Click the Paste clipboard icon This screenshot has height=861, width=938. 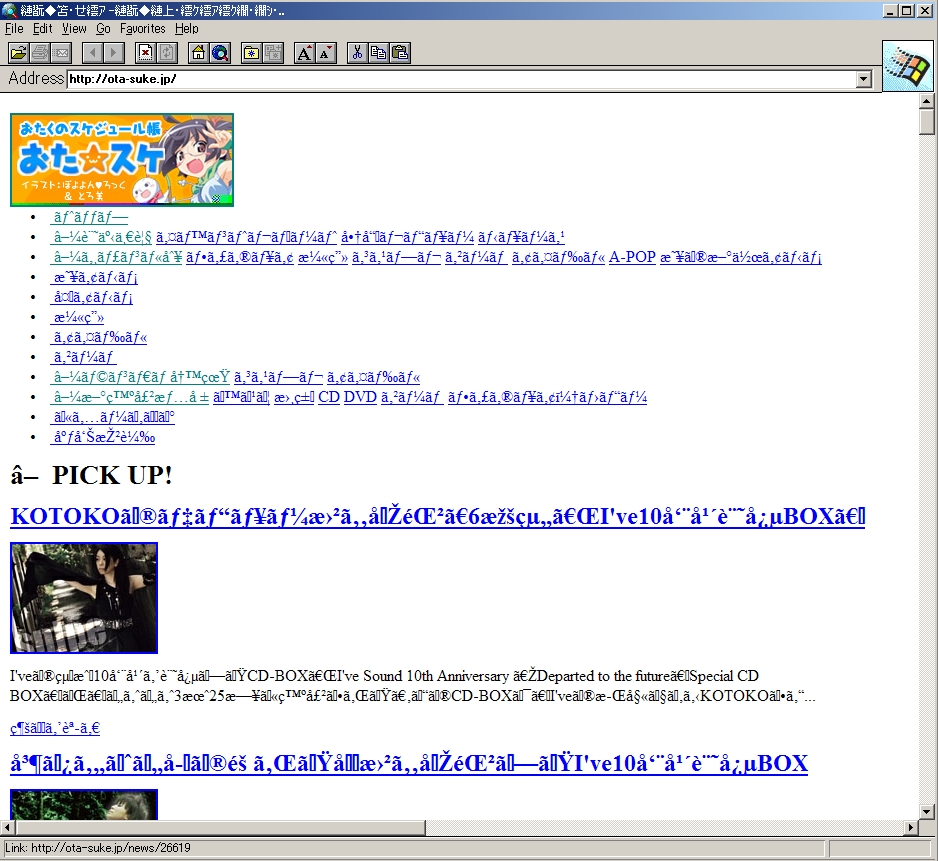pyautogui.click(x=400, y=53)
